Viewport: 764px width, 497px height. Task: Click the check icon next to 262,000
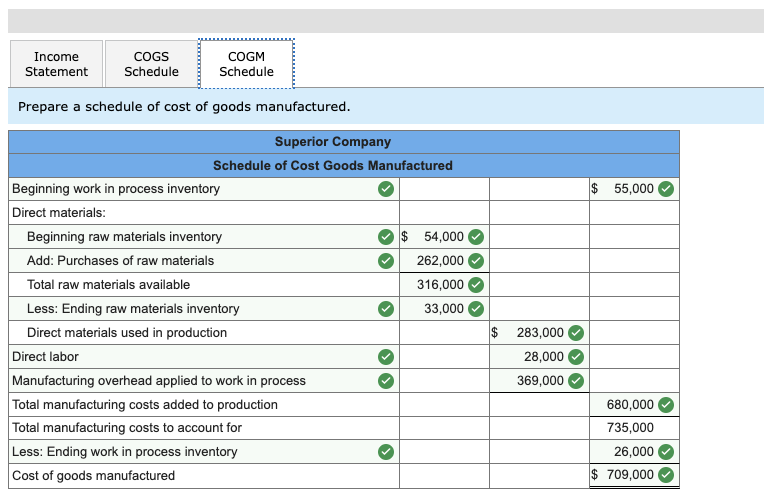tap(476, 261)
